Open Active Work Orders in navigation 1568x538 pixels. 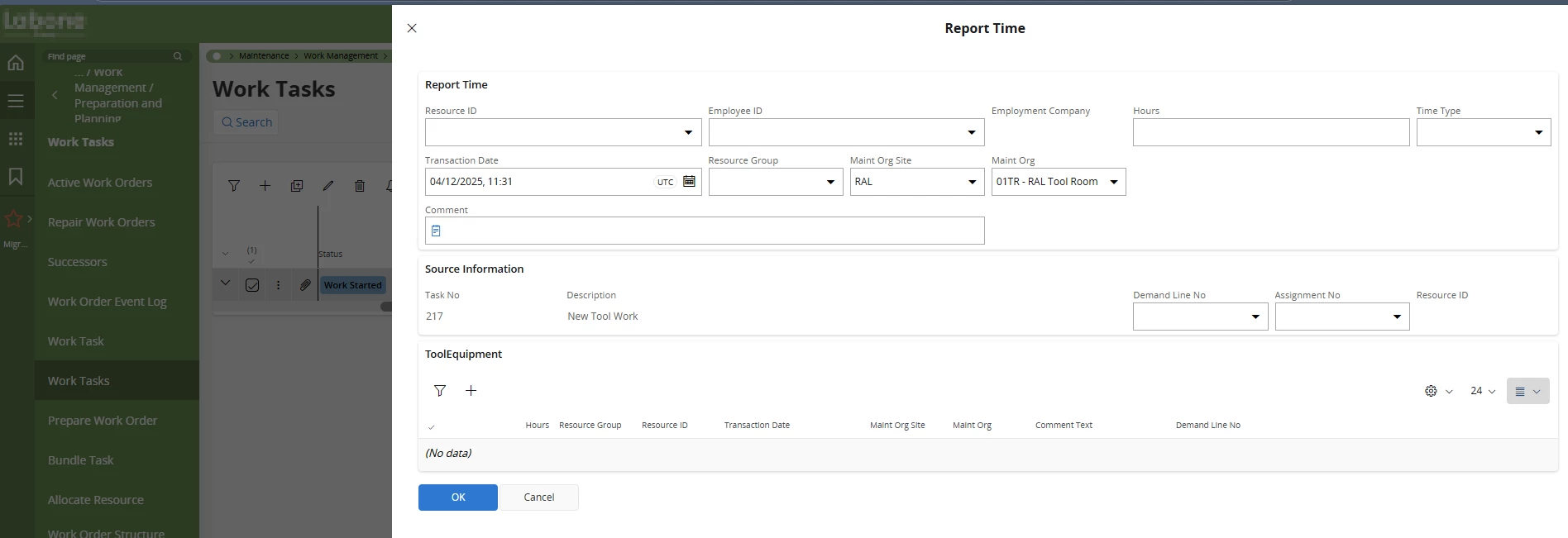(100, 183)
